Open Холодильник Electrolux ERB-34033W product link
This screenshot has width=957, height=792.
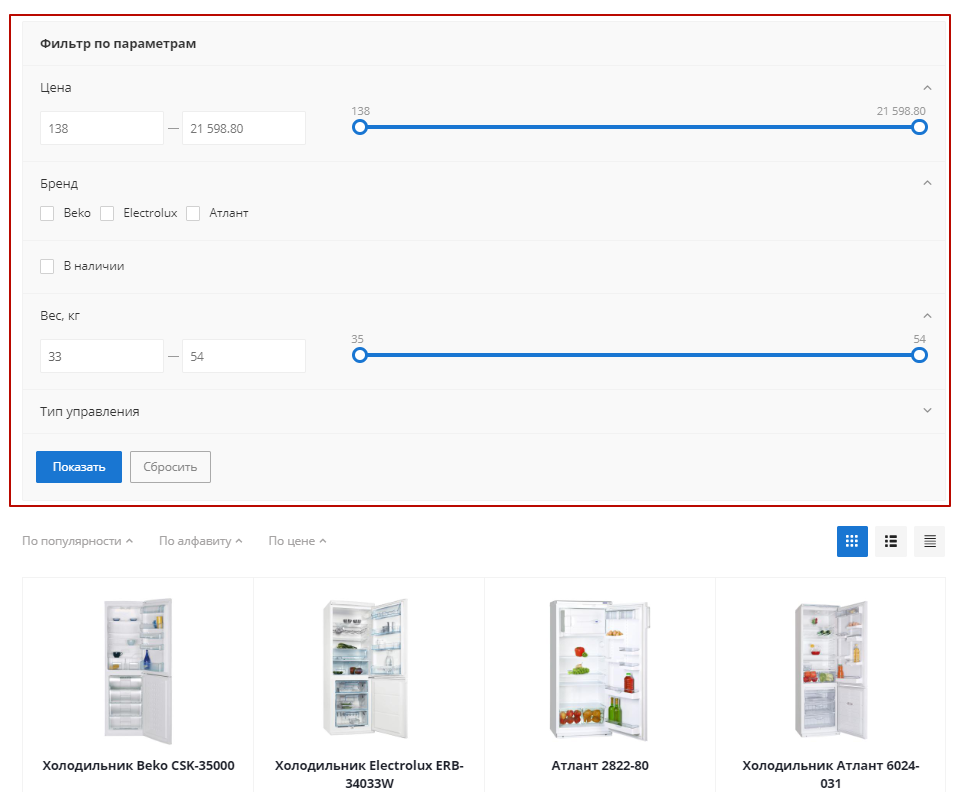click(x=369, y=774)
